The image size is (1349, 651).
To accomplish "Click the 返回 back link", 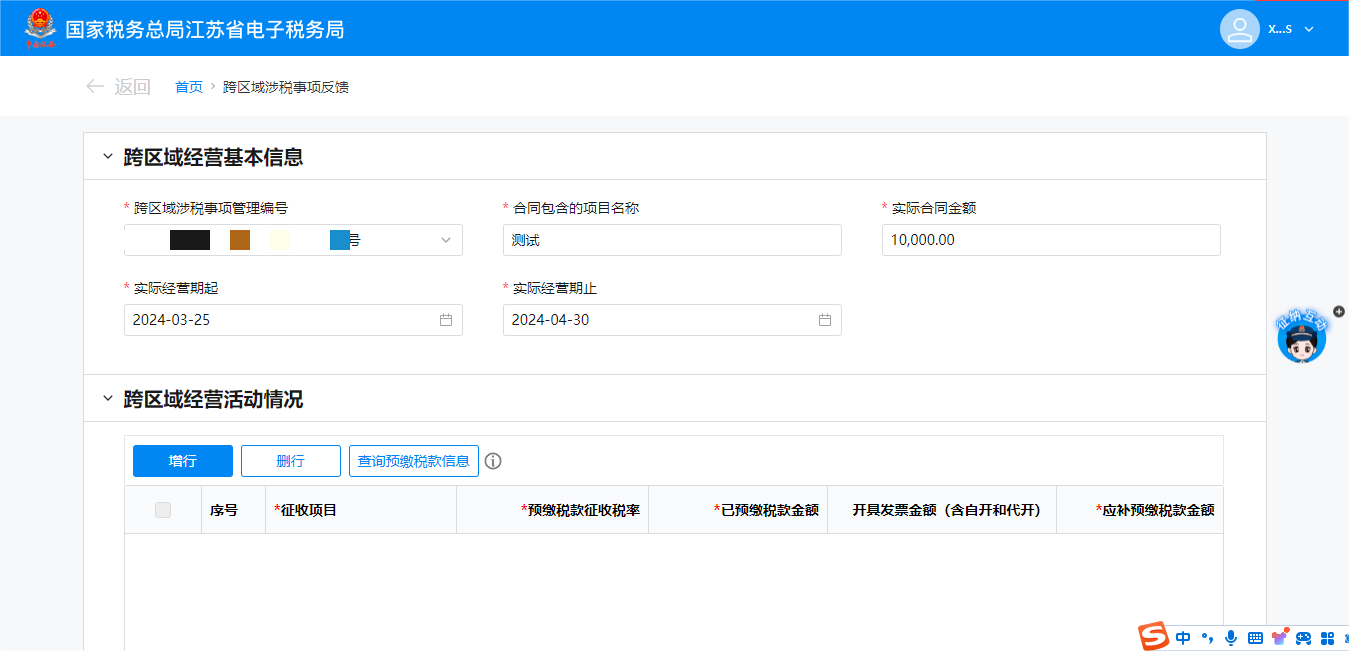I will 118,87.
